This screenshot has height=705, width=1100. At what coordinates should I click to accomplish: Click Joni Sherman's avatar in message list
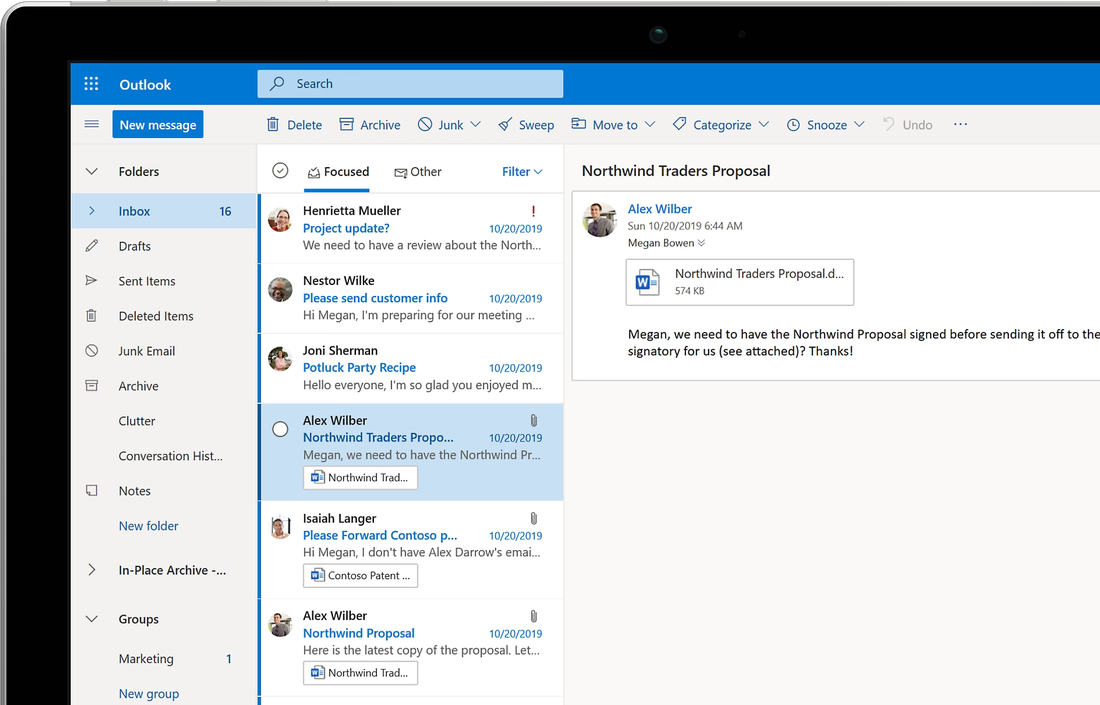point(280,359)
